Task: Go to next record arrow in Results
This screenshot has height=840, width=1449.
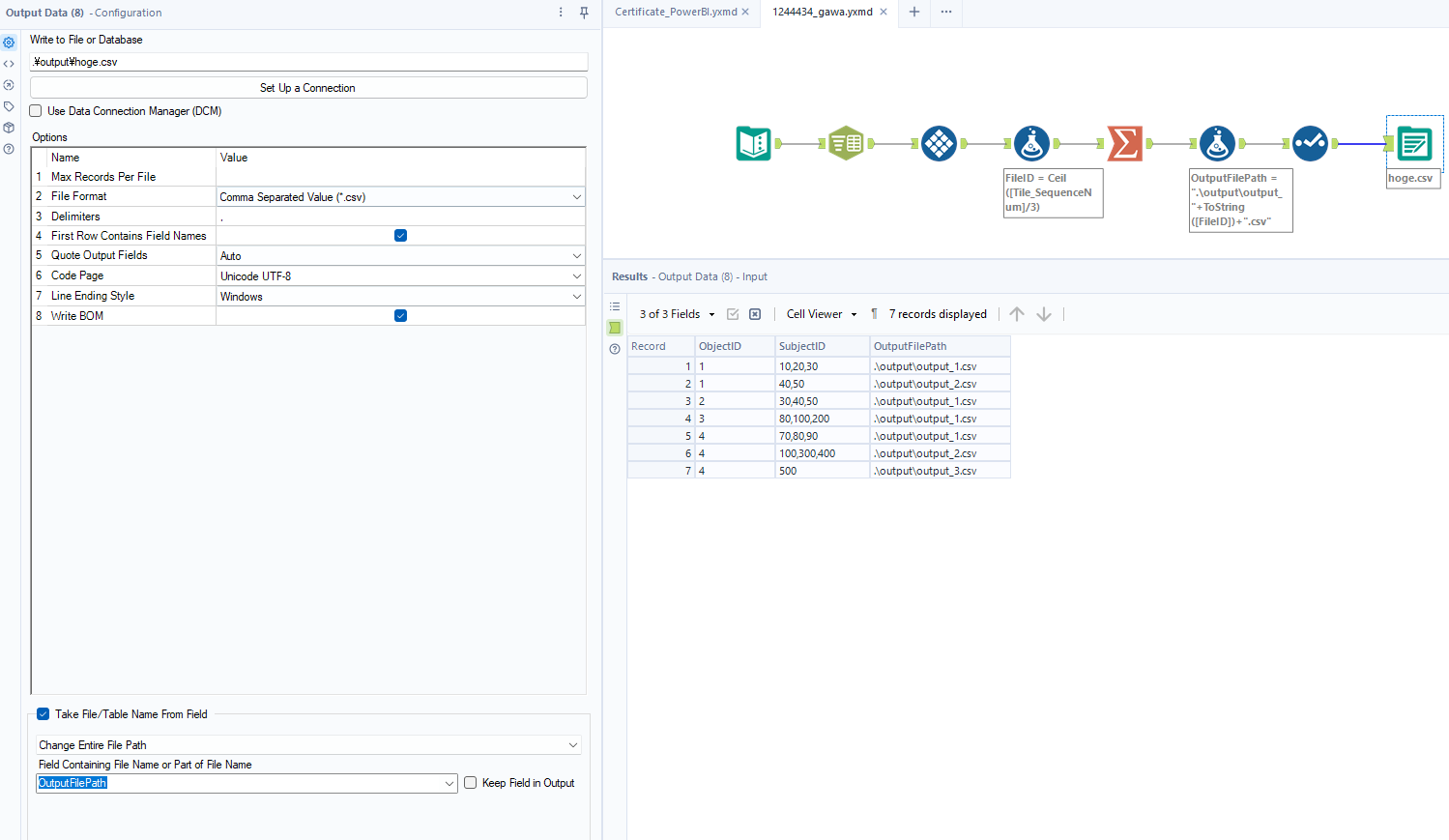Action: coord(1044,314)
